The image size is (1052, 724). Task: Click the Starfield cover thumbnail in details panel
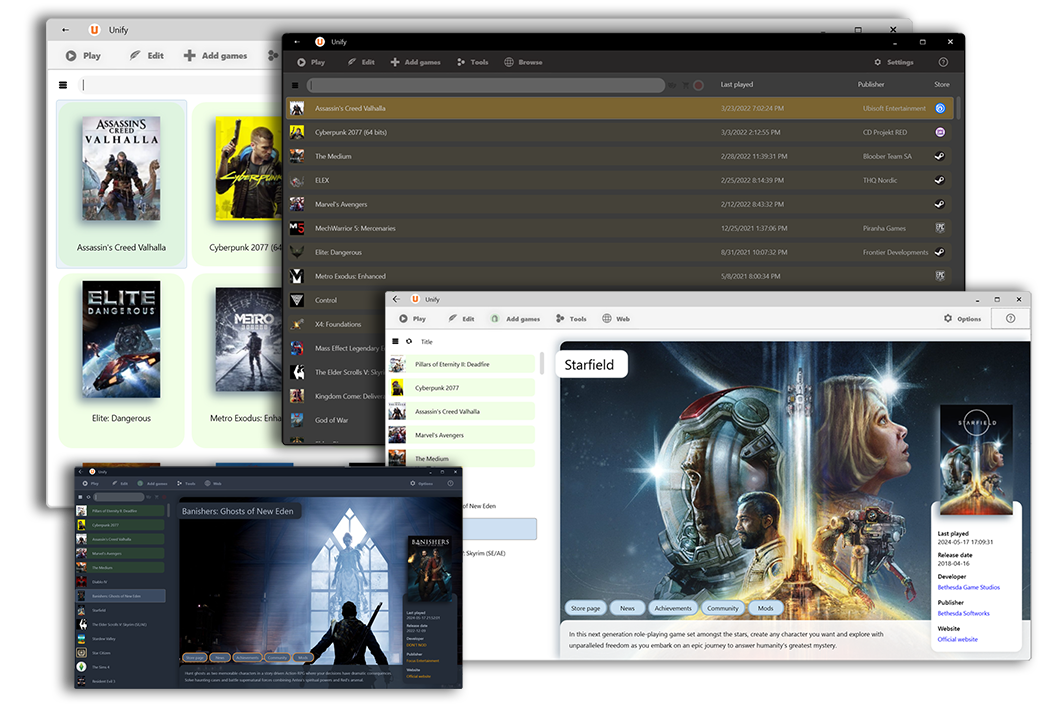click(976, 460)
